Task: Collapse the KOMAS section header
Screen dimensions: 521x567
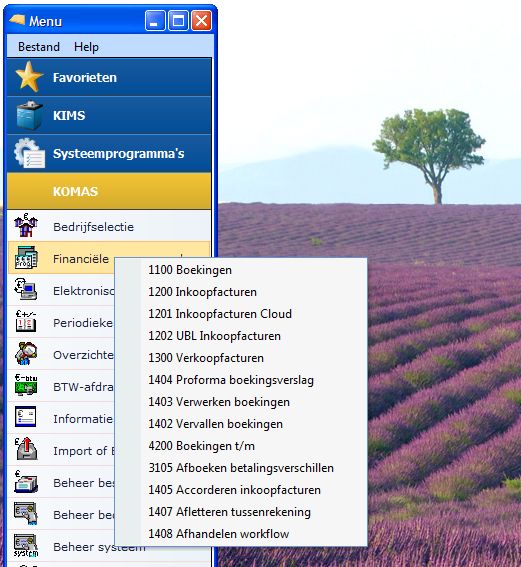Action: tap(109, 191)
